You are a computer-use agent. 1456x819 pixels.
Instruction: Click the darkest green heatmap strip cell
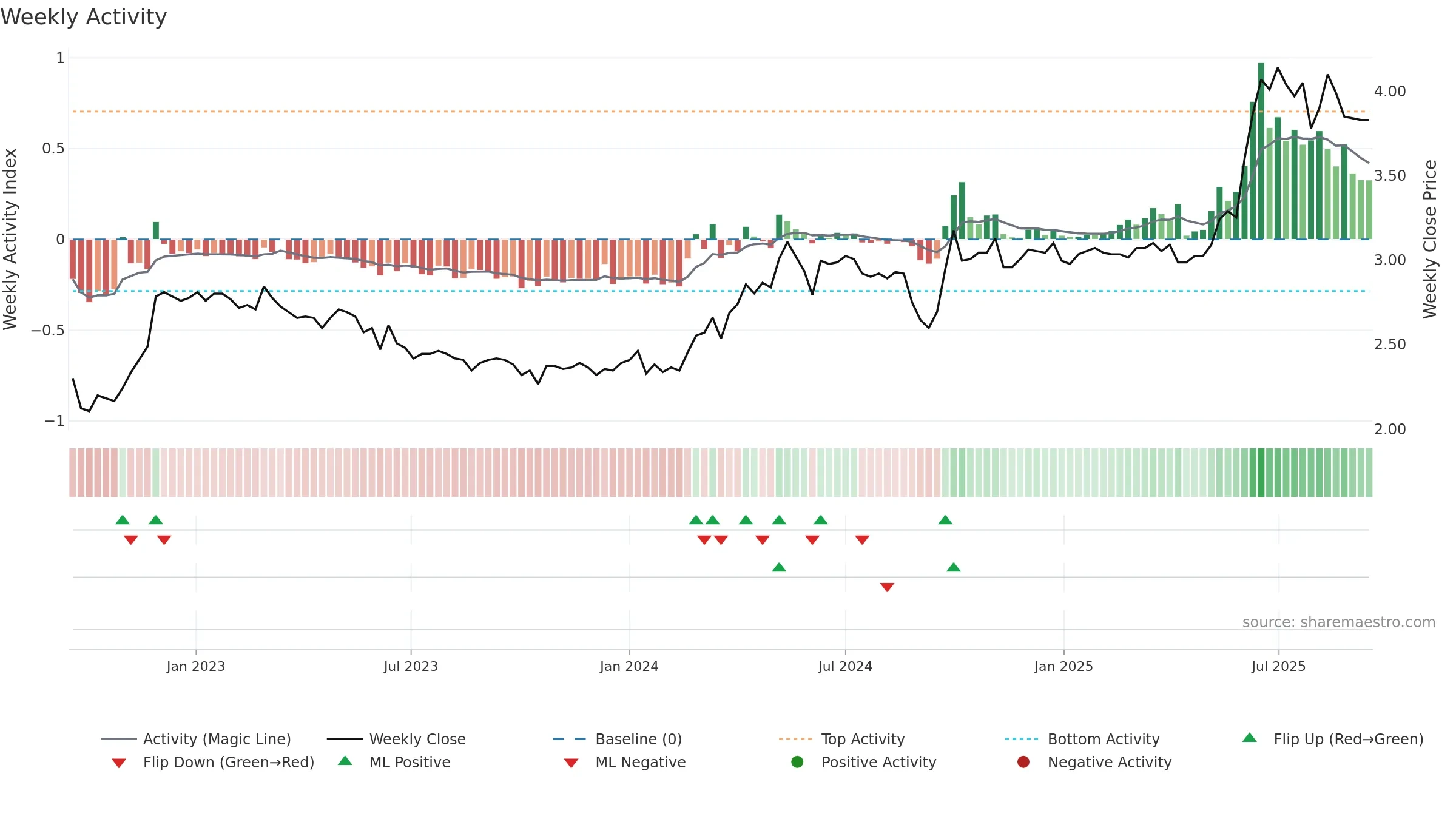coord(1261,473)
